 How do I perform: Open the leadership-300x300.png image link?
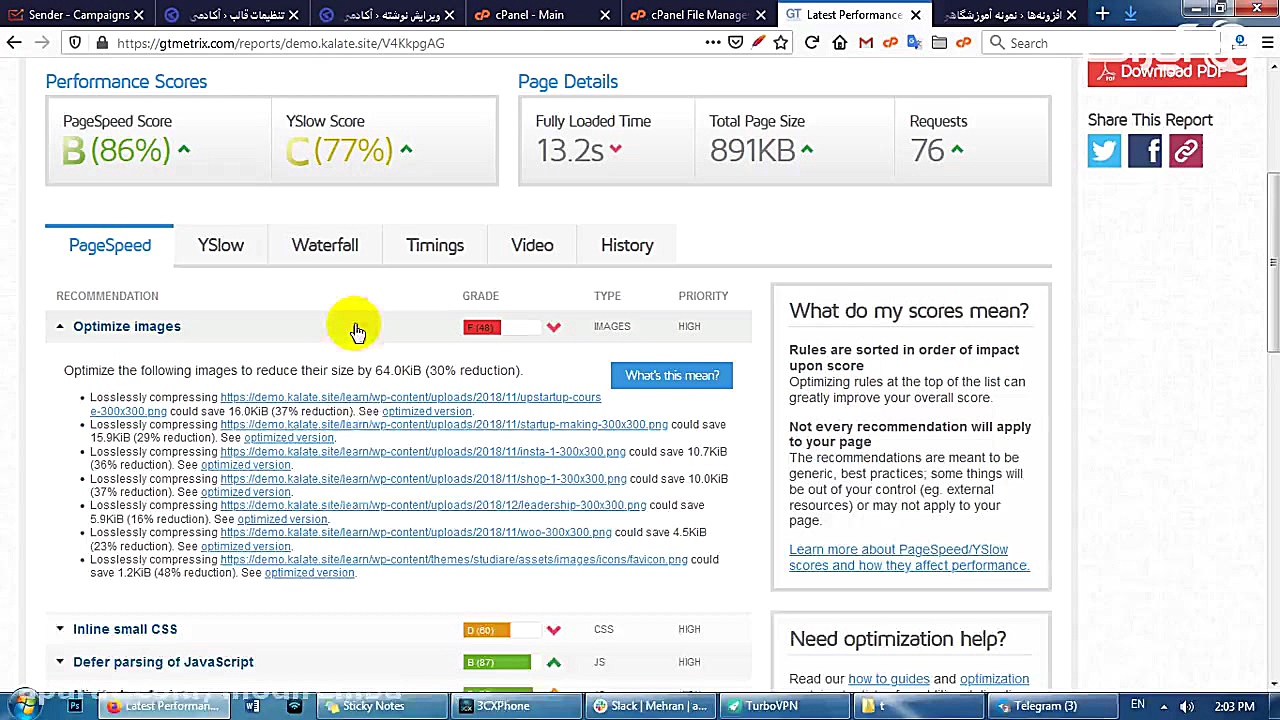433,505
